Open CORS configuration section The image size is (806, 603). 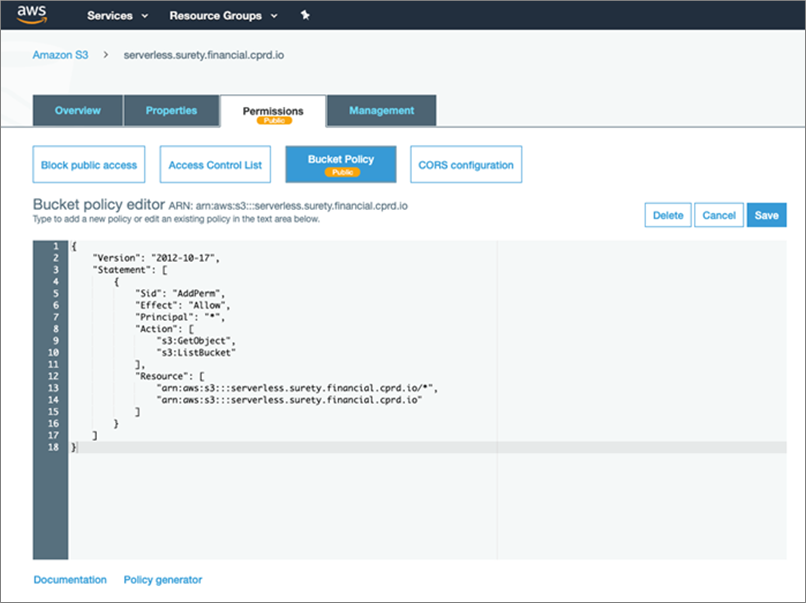click(x=466, y=165)
